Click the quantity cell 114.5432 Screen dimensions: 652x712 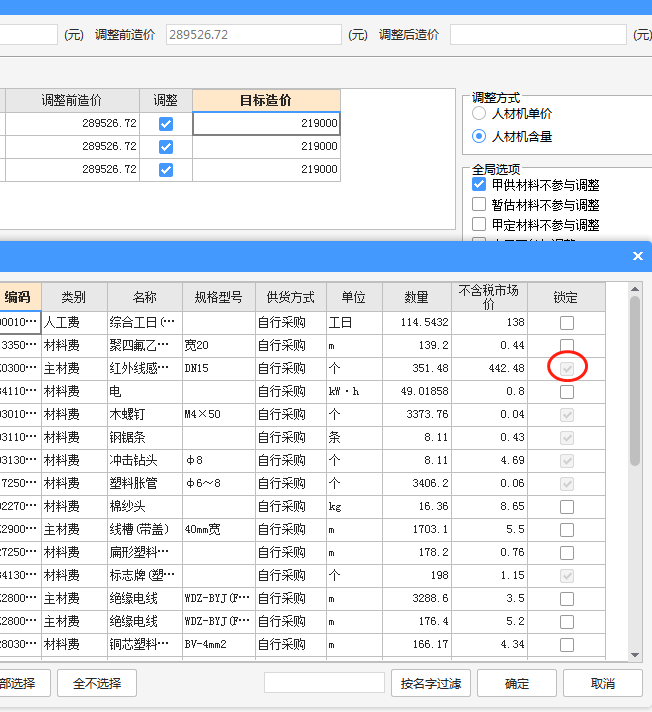pyautogui.click(x=417, y=323)
